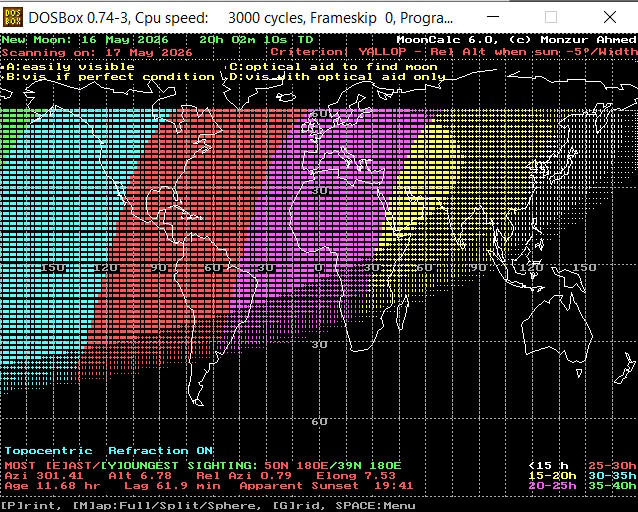Close the DOSBox window

click(x=610, y=17)
